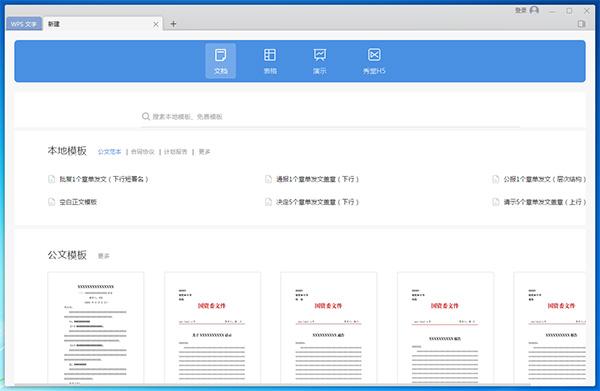Click file icon beside 批复1个章单发文
The width and height of the screenshot is (600, 391).
[52, 179]
